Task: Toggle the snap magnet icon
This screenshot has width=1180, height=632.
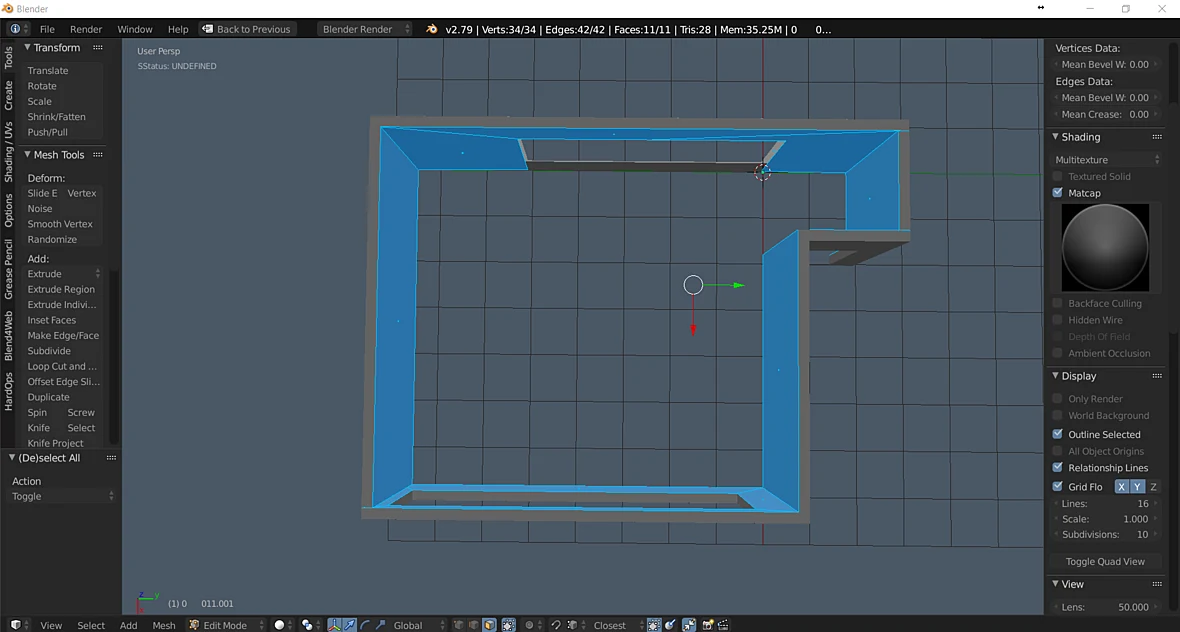Action: click(555, 624)
